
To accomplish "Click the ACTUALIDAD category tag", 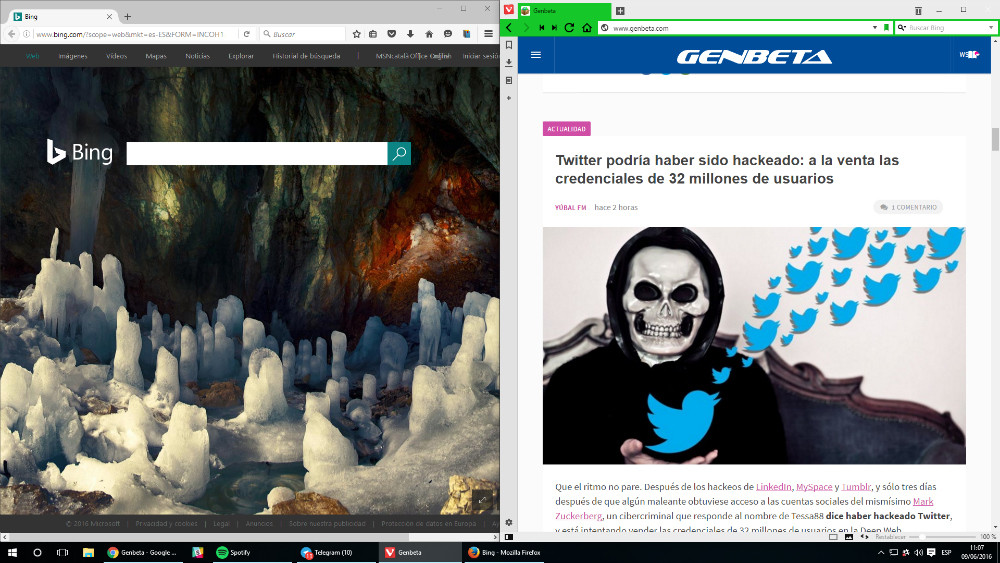I will 566,129.
